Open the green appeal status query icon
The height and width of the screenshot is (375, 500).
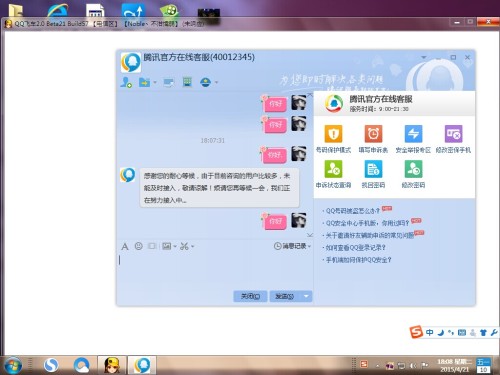coord(333,169)
